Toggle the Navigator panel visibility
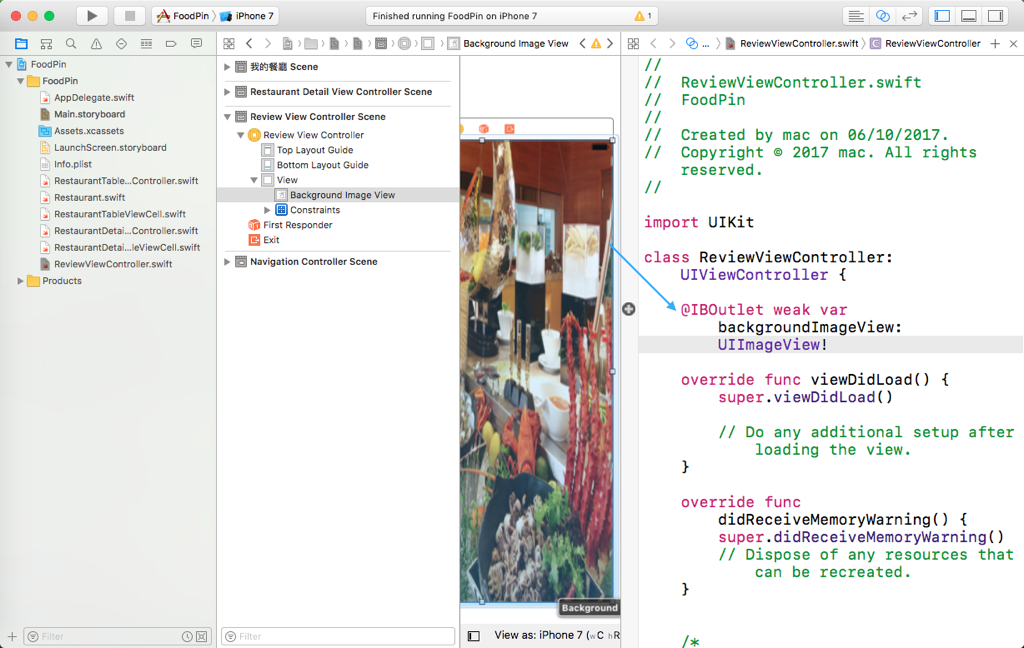 pyautogui.click(x=942, y=16)
